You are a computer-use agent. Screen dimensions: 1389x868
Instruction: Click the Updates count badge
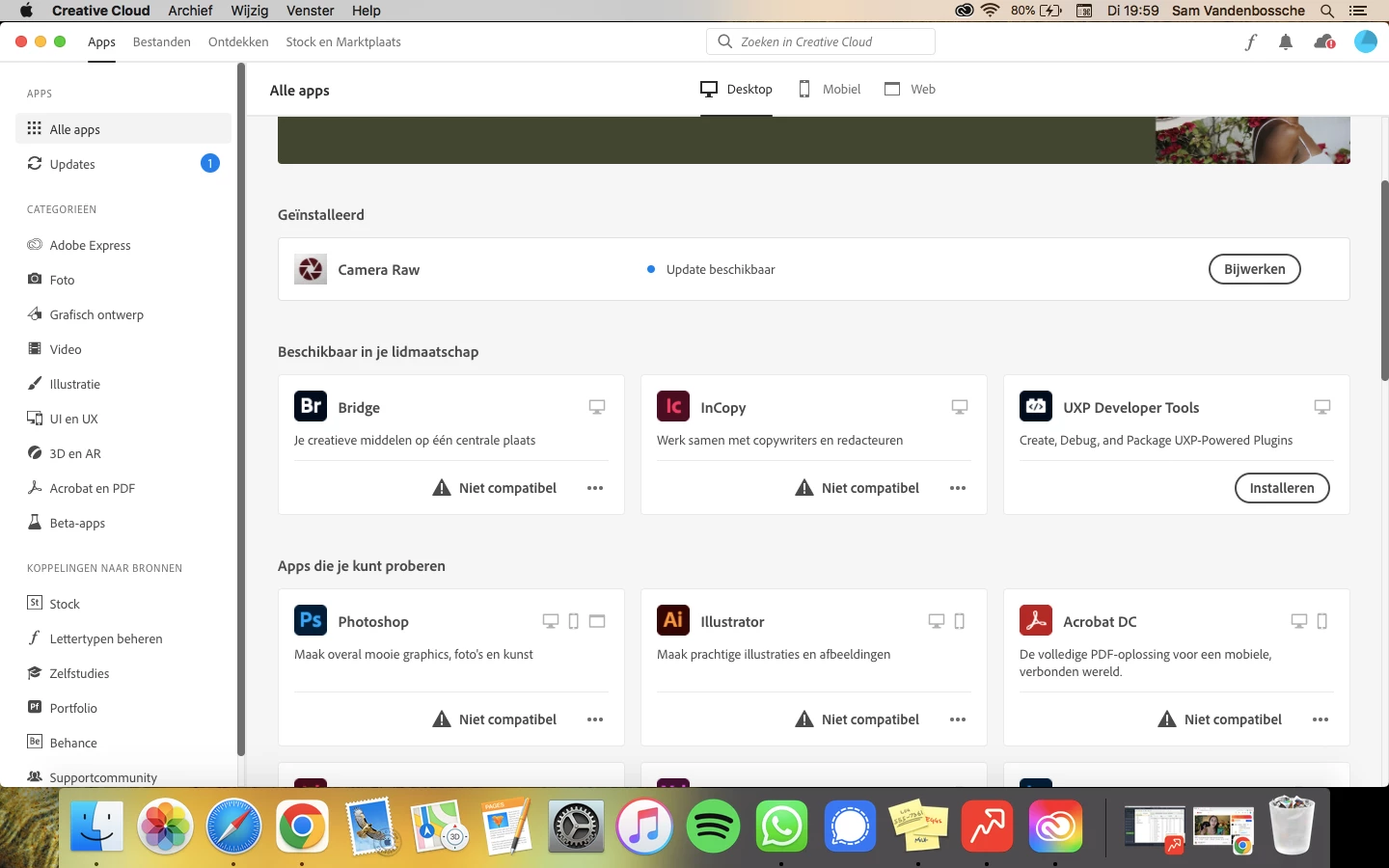point(209,163)
